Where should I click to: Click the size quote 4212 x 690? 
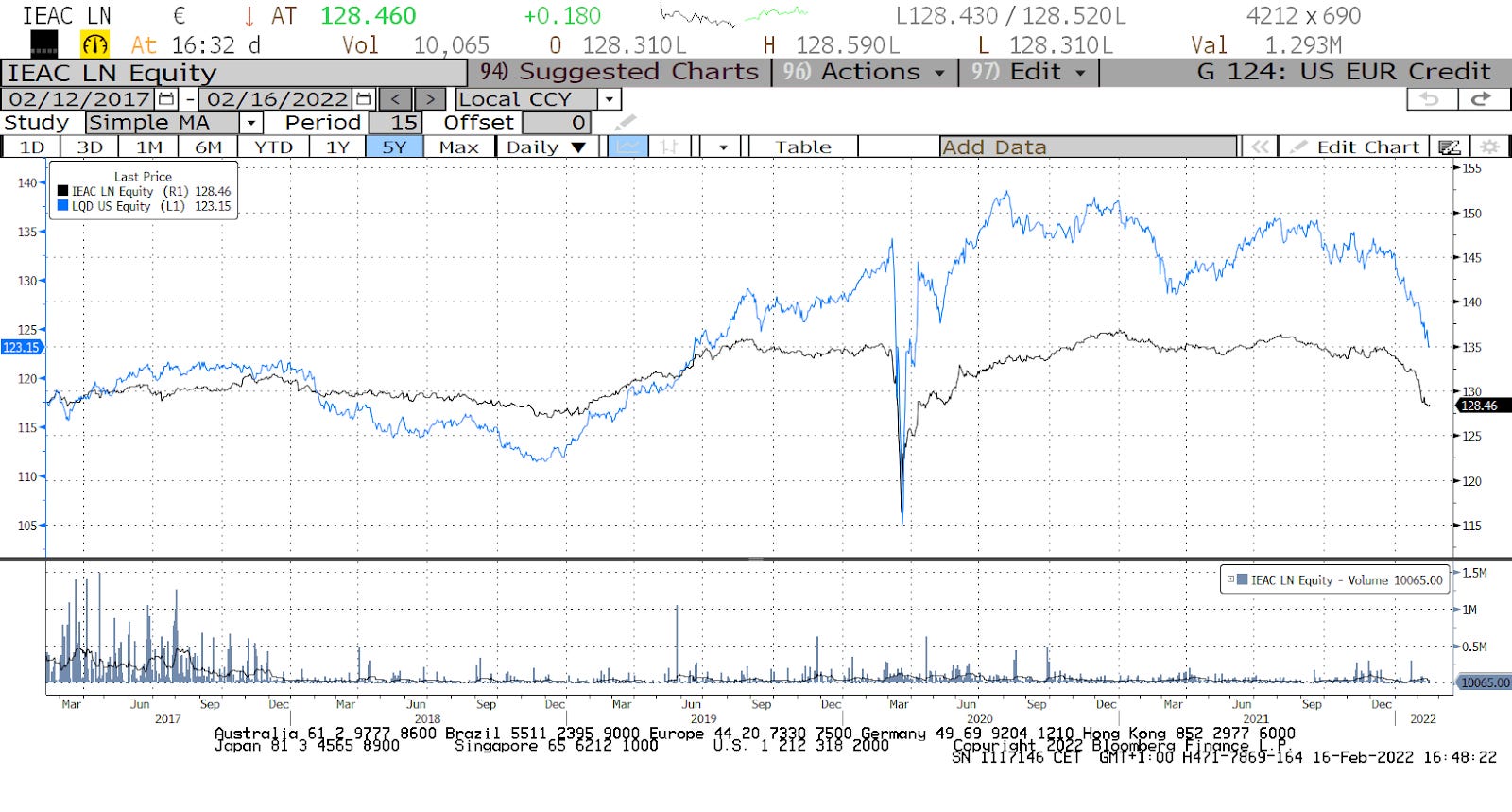[1304, 16]
